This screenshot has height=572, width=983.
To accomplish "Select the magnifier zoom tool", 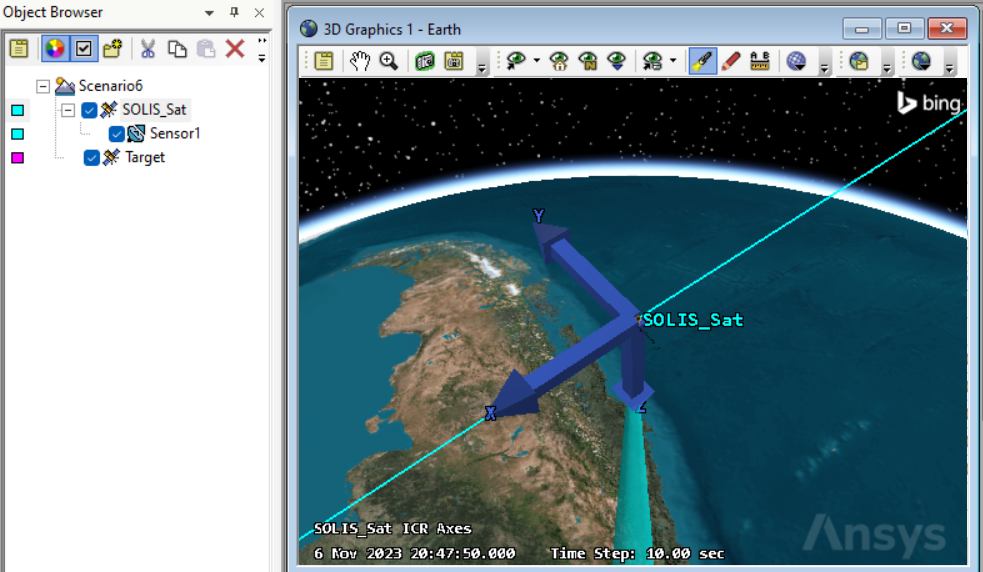I will tap(389, 61).
